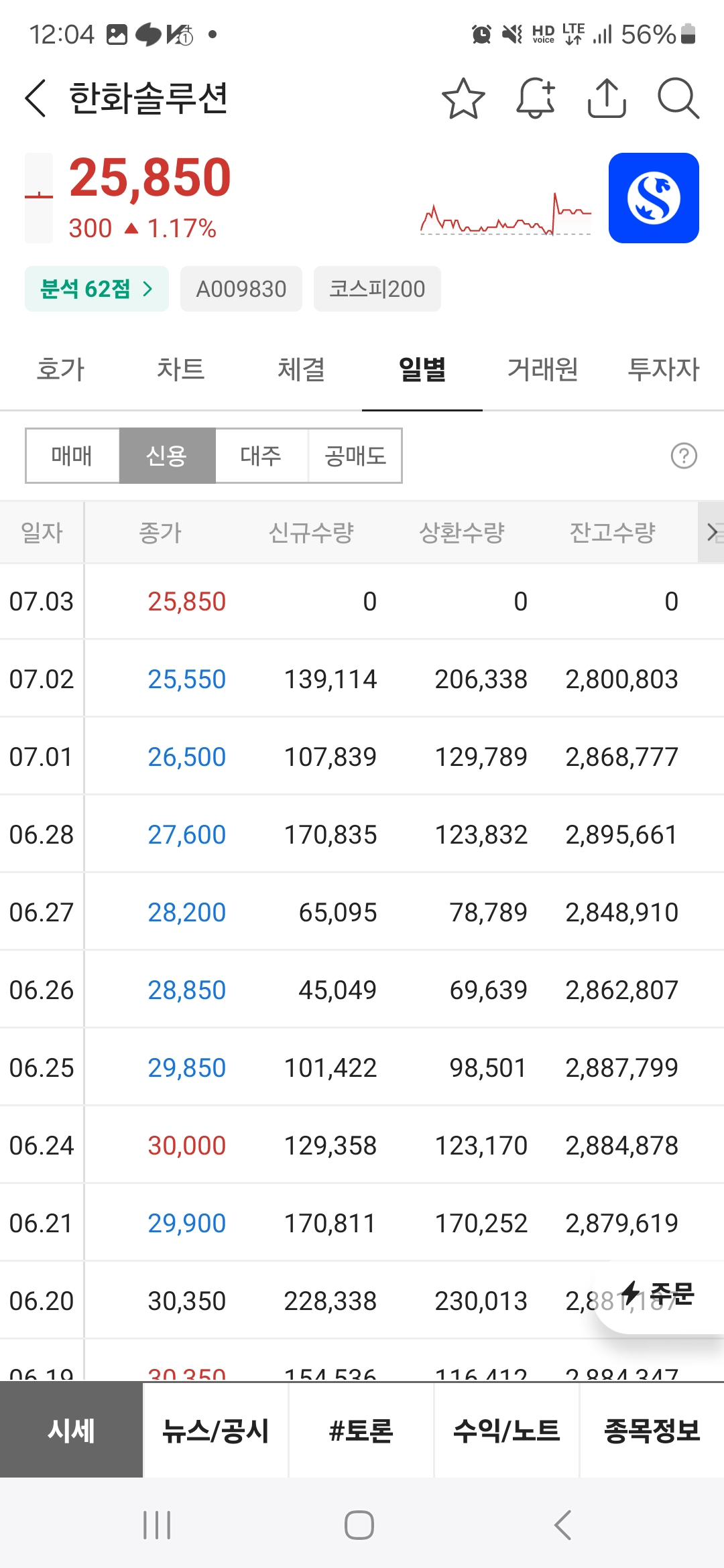Tap the 신규수량 column header

tap(311, 533)
